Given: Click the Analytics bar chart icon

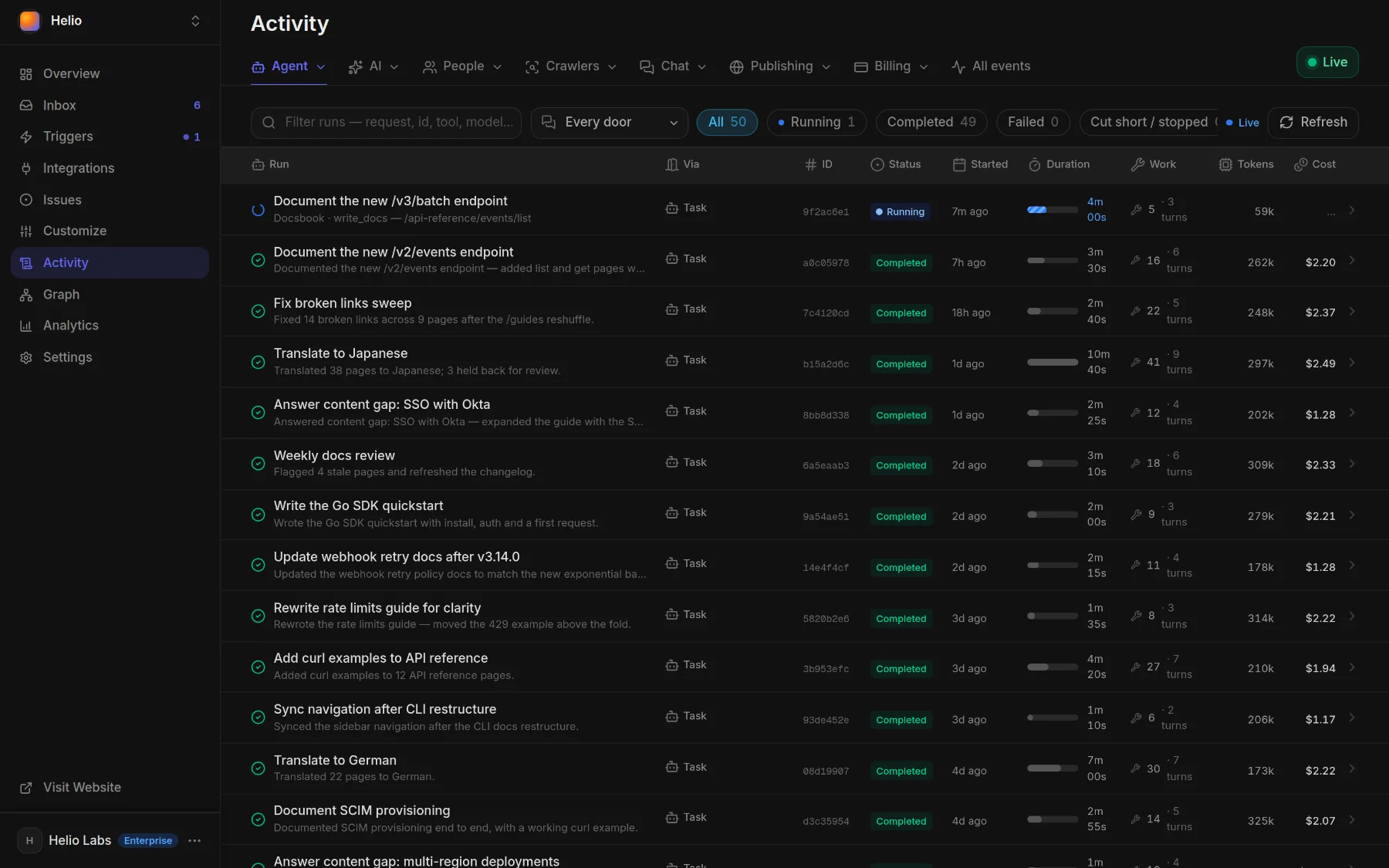Looking at the screenshot, I should [26, 326].
